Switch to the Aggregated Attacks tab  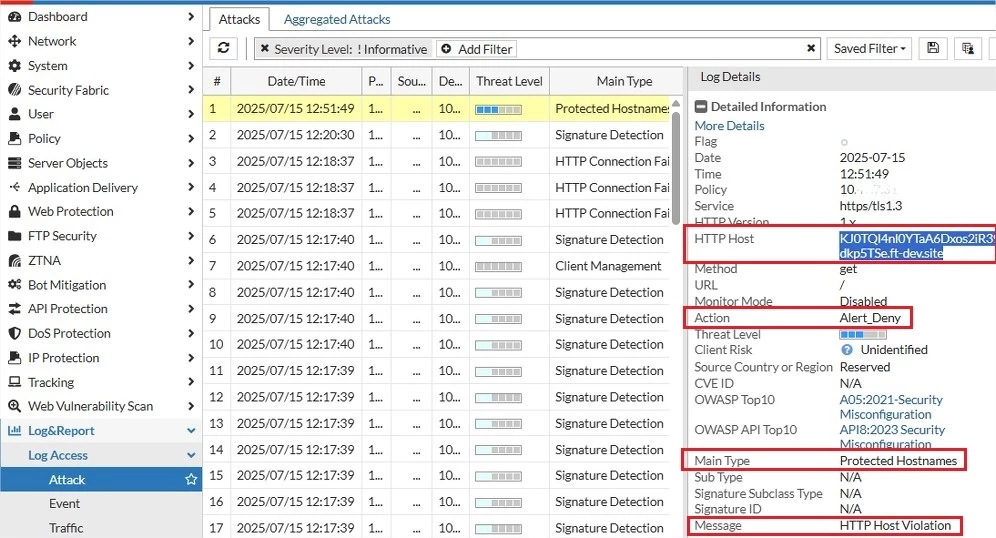(337, 19)
